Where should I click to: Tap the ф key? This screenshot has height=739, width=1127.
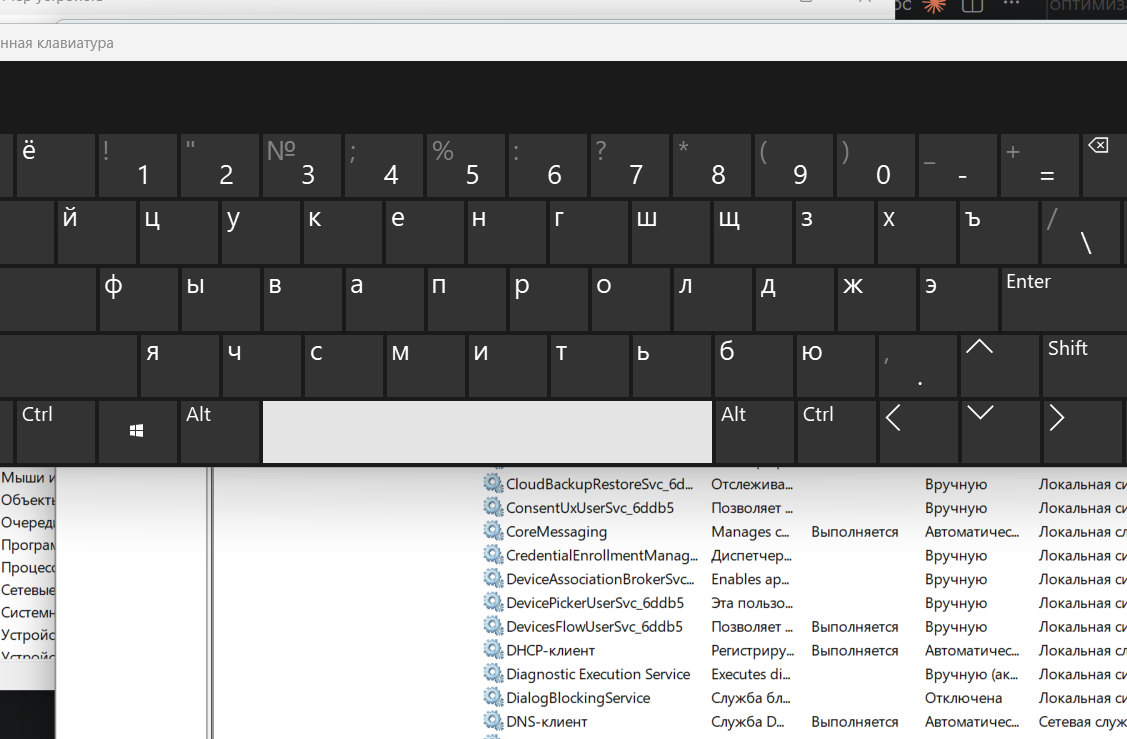[x=137, y=299]
